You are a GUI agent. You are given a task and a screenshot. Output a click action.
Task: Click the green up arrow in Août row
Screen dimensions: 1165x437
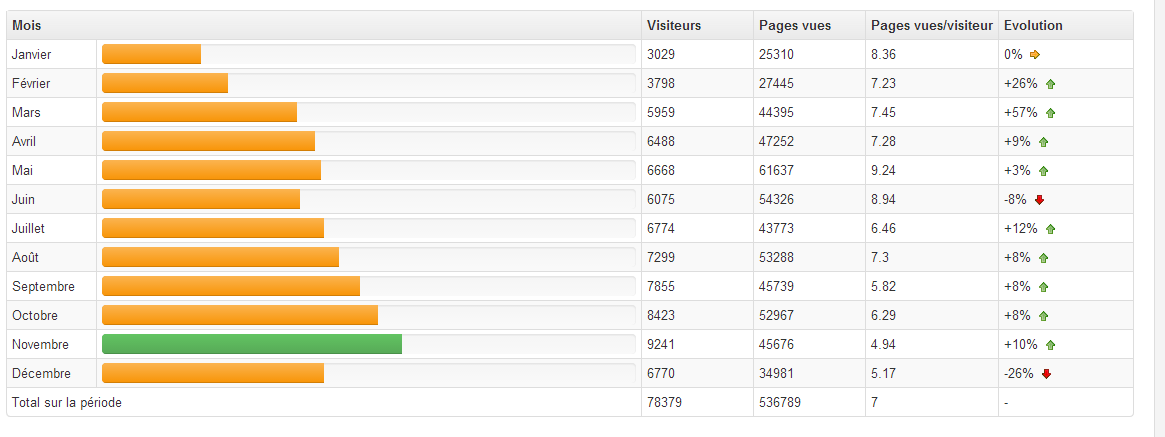click(x=1043, y=258)
